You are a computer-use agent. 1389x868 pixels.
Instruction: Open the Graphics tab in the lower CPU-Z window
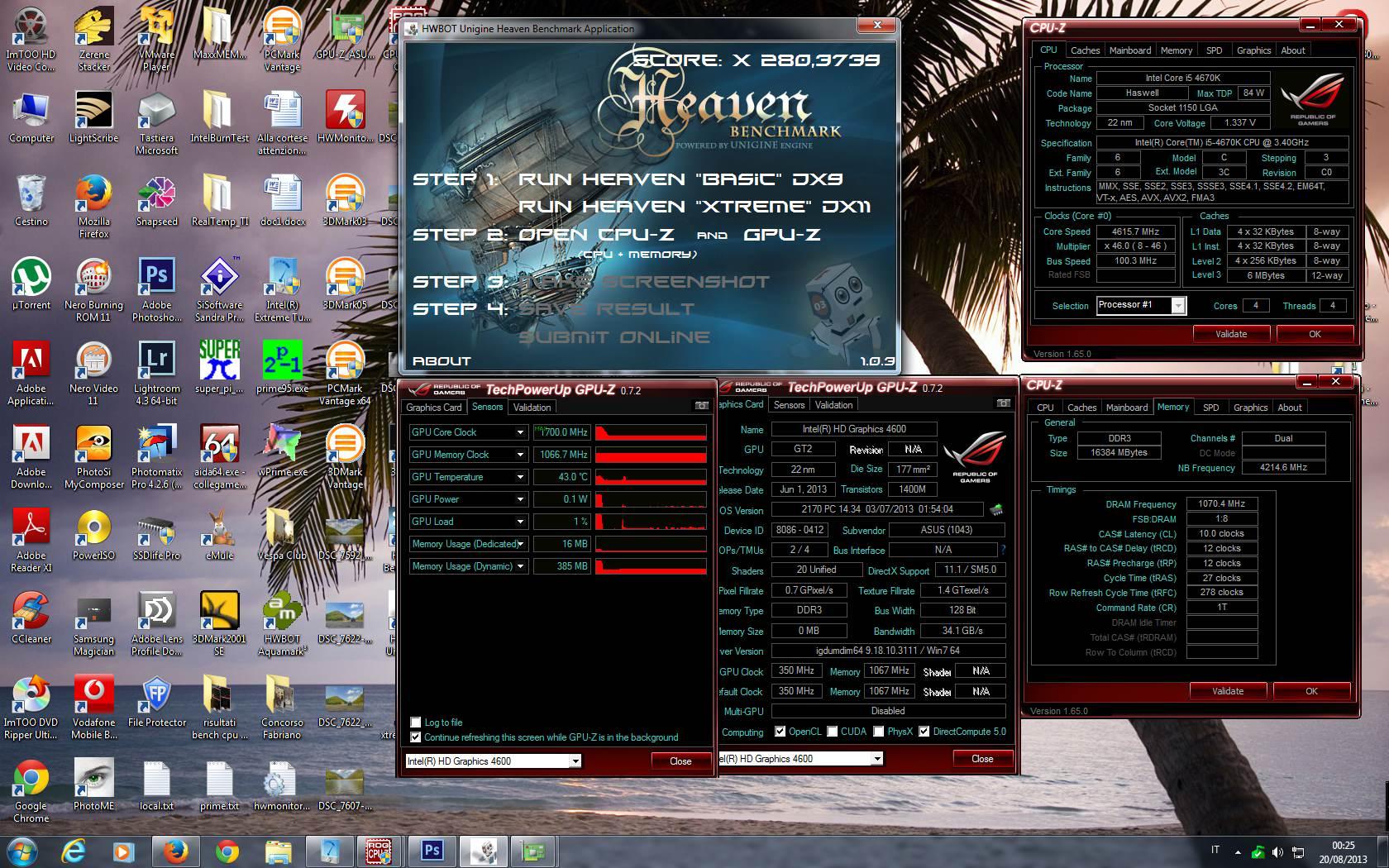(x=1250, y=408)
